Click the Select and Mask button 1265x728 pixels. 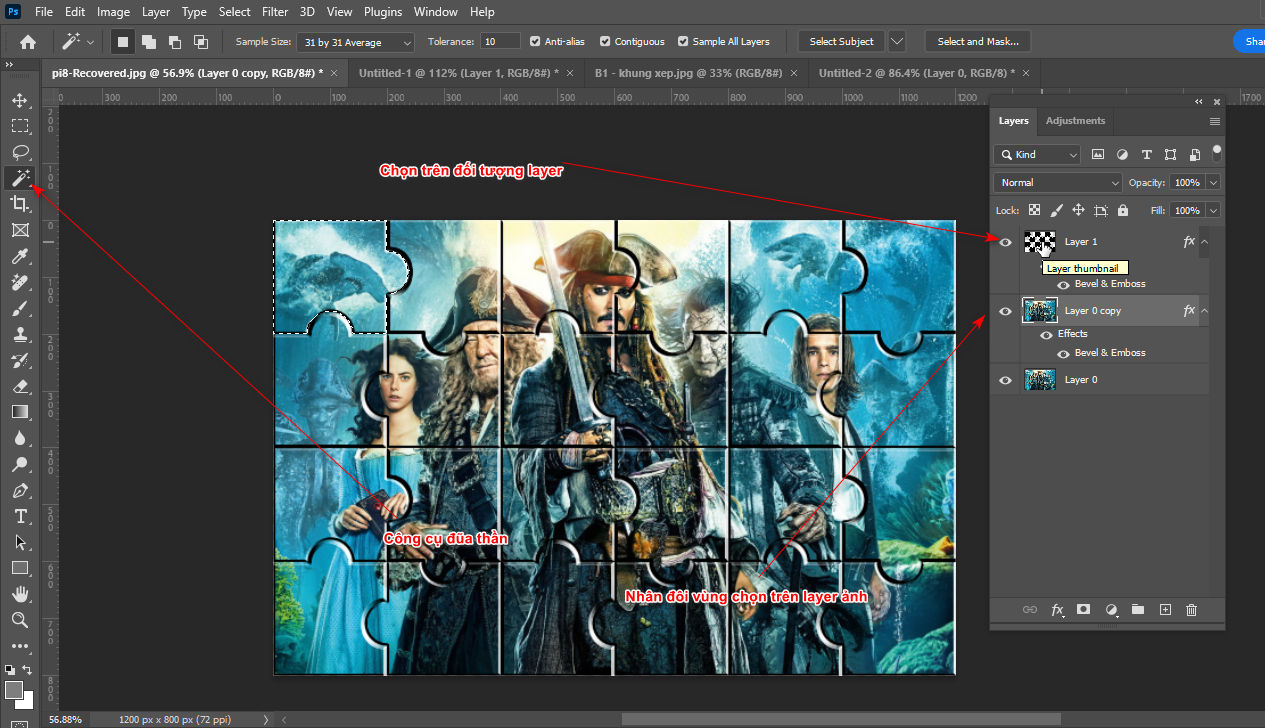coord(977,41)
